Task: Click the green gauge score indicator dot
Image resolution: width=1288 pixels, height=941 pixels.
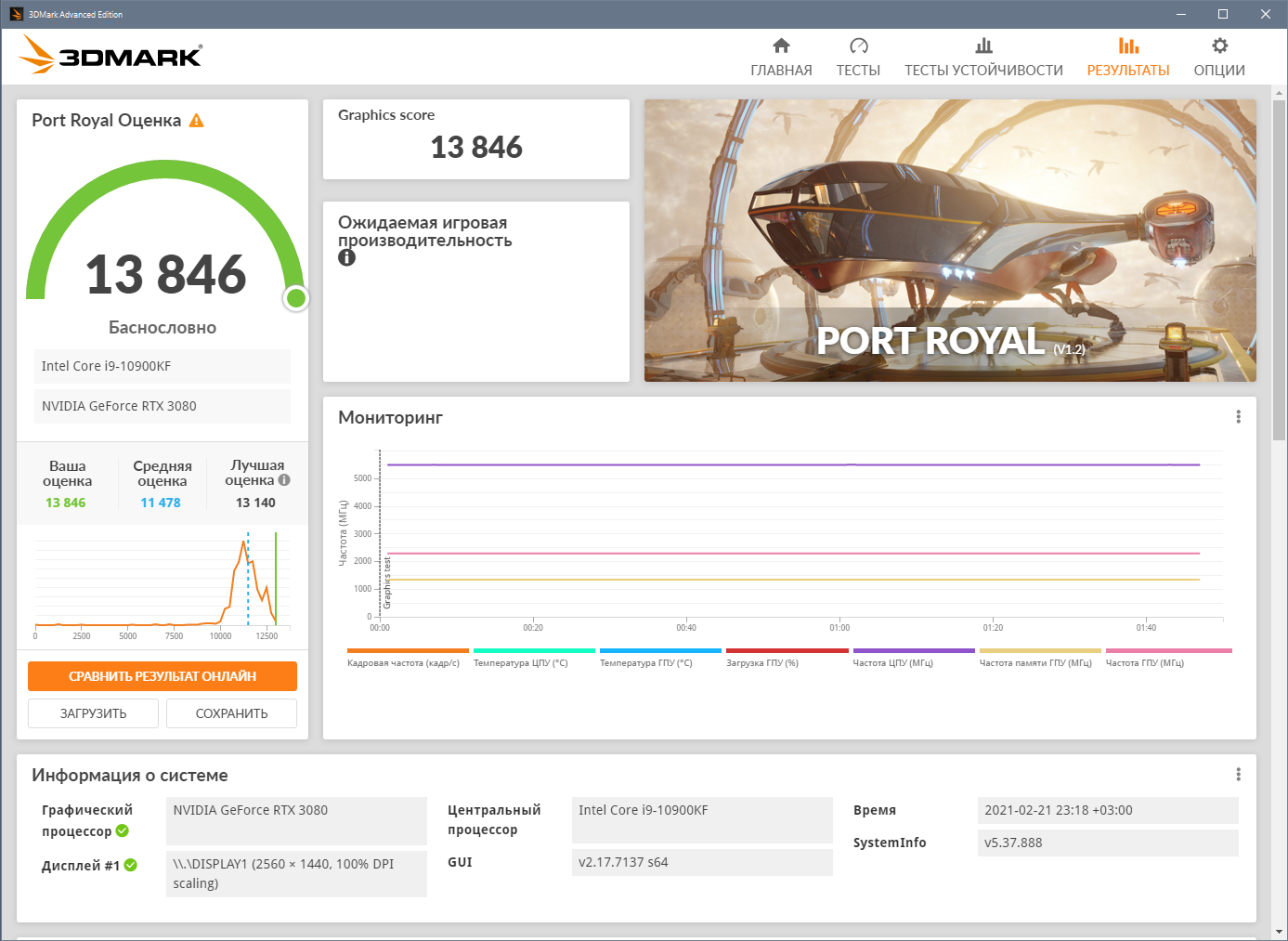Action: (x=296, y=298)
